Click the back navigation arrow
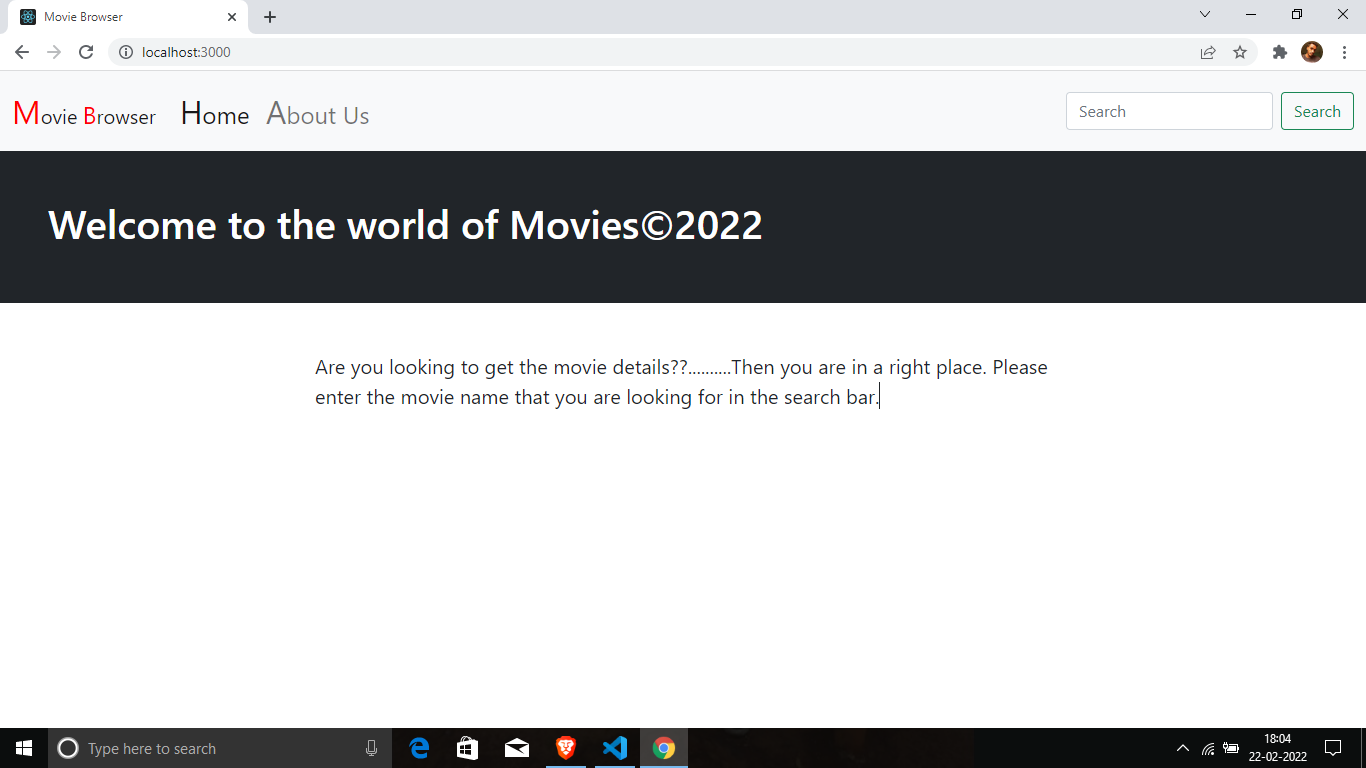This screenshot has width=1366, height=768. tap(21, 52)
